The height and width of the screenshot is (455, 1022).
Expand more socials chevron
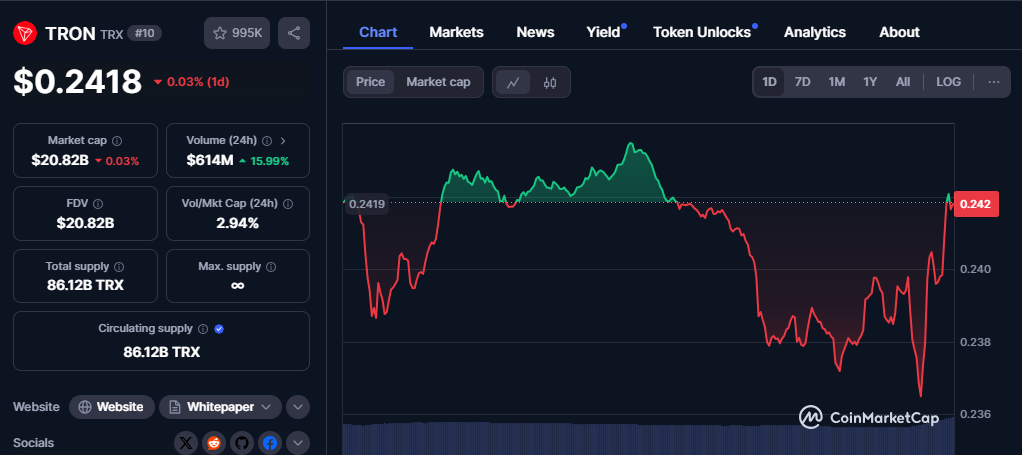pos(298,443)
